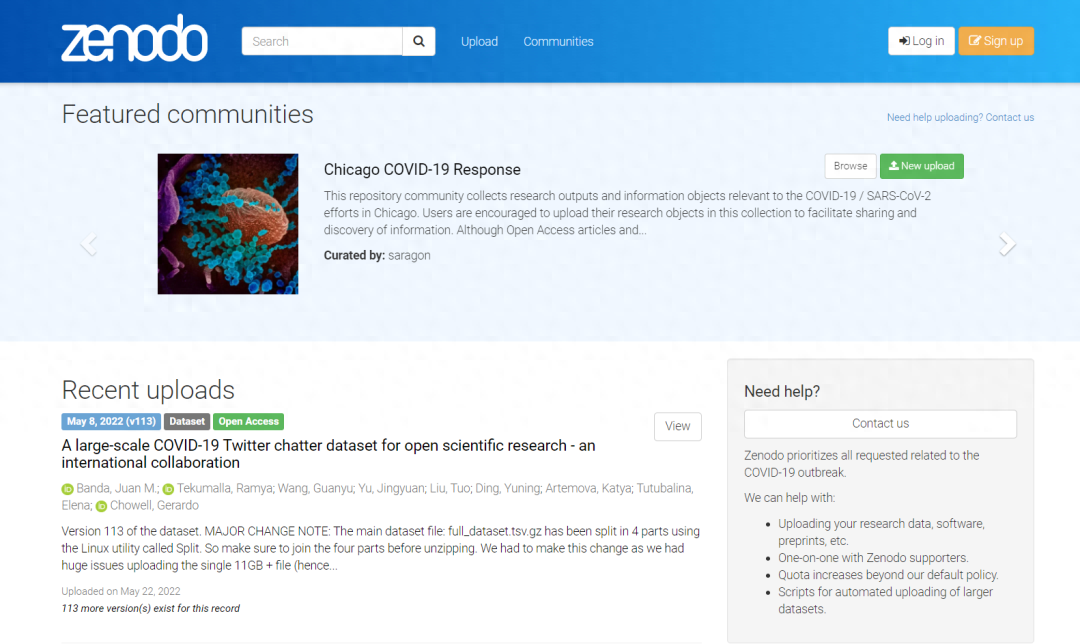Screen dimensions: 1080x644
Task: Click ORCID icon beside Chowell, Gerardo
Action: pyautogui.click(x=101, y=506)
